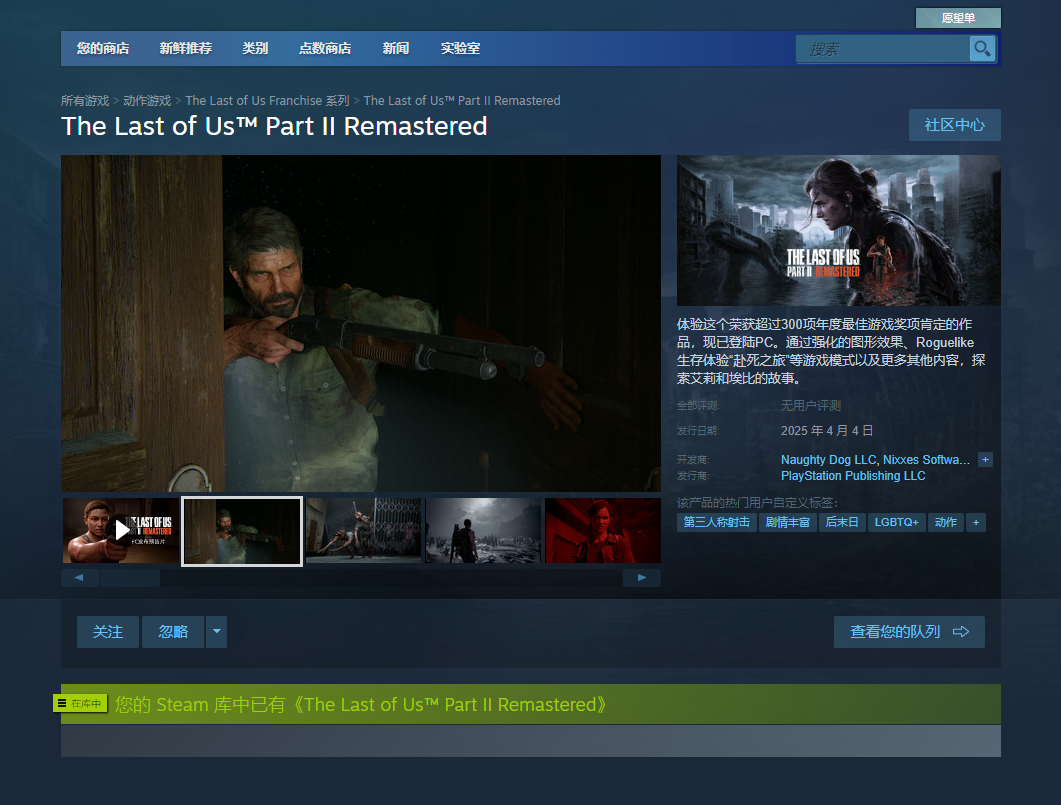Select the 剧情丰富 tag

pos(788,522)
